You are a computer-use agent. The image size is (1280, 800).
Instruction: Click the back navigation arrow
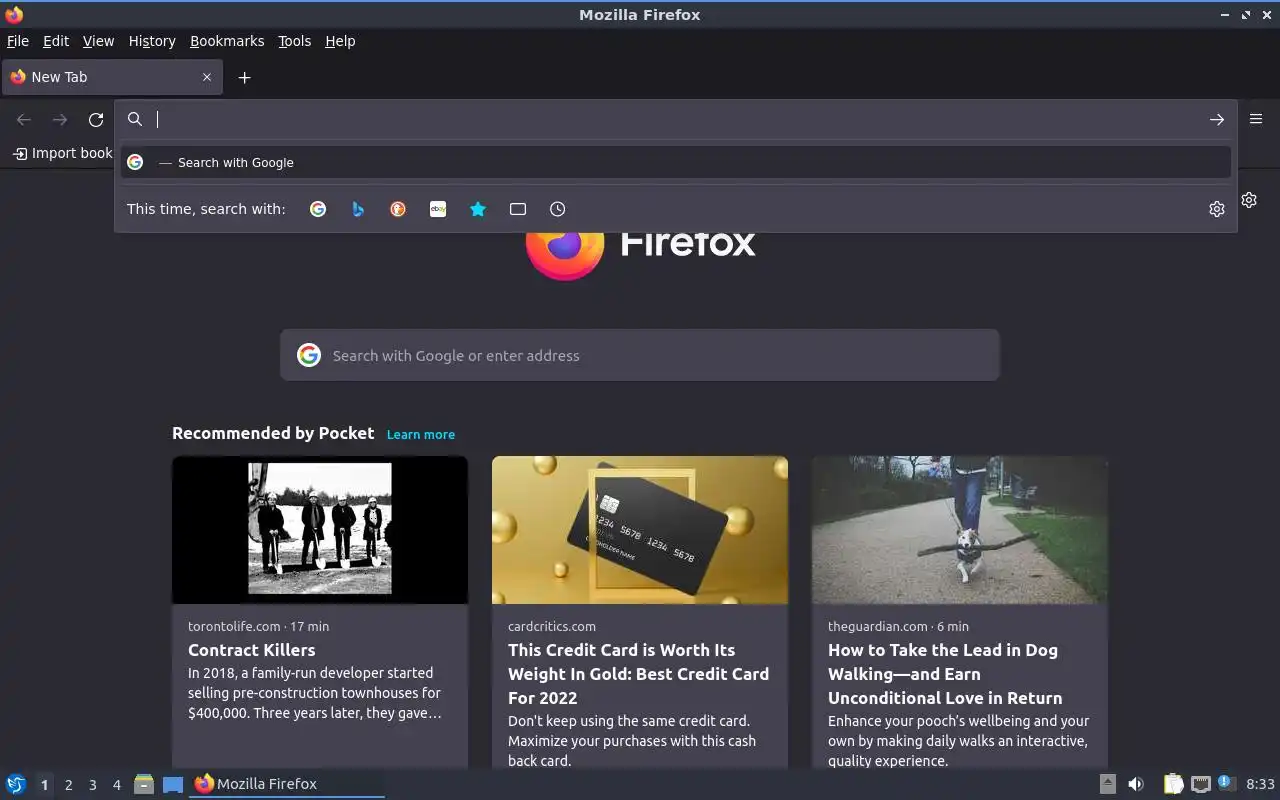(24, 120)
